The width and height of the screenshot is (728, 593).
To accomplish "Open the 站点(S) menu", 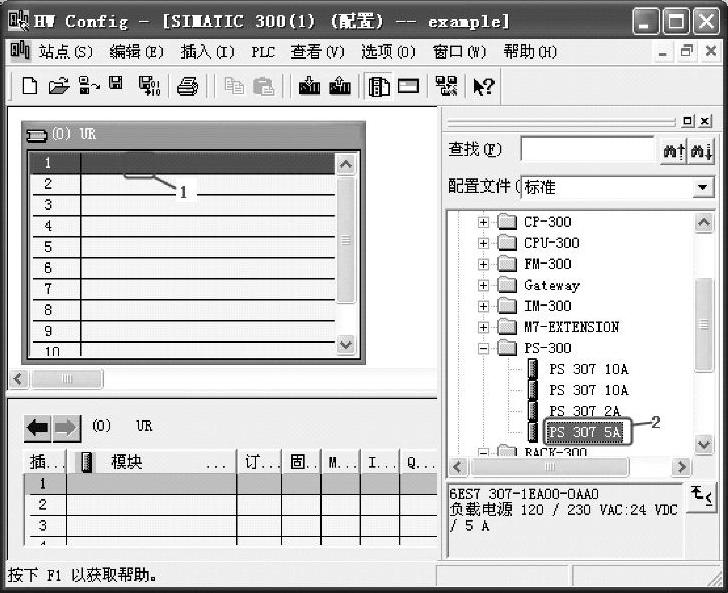I will (x=65, y=52).
